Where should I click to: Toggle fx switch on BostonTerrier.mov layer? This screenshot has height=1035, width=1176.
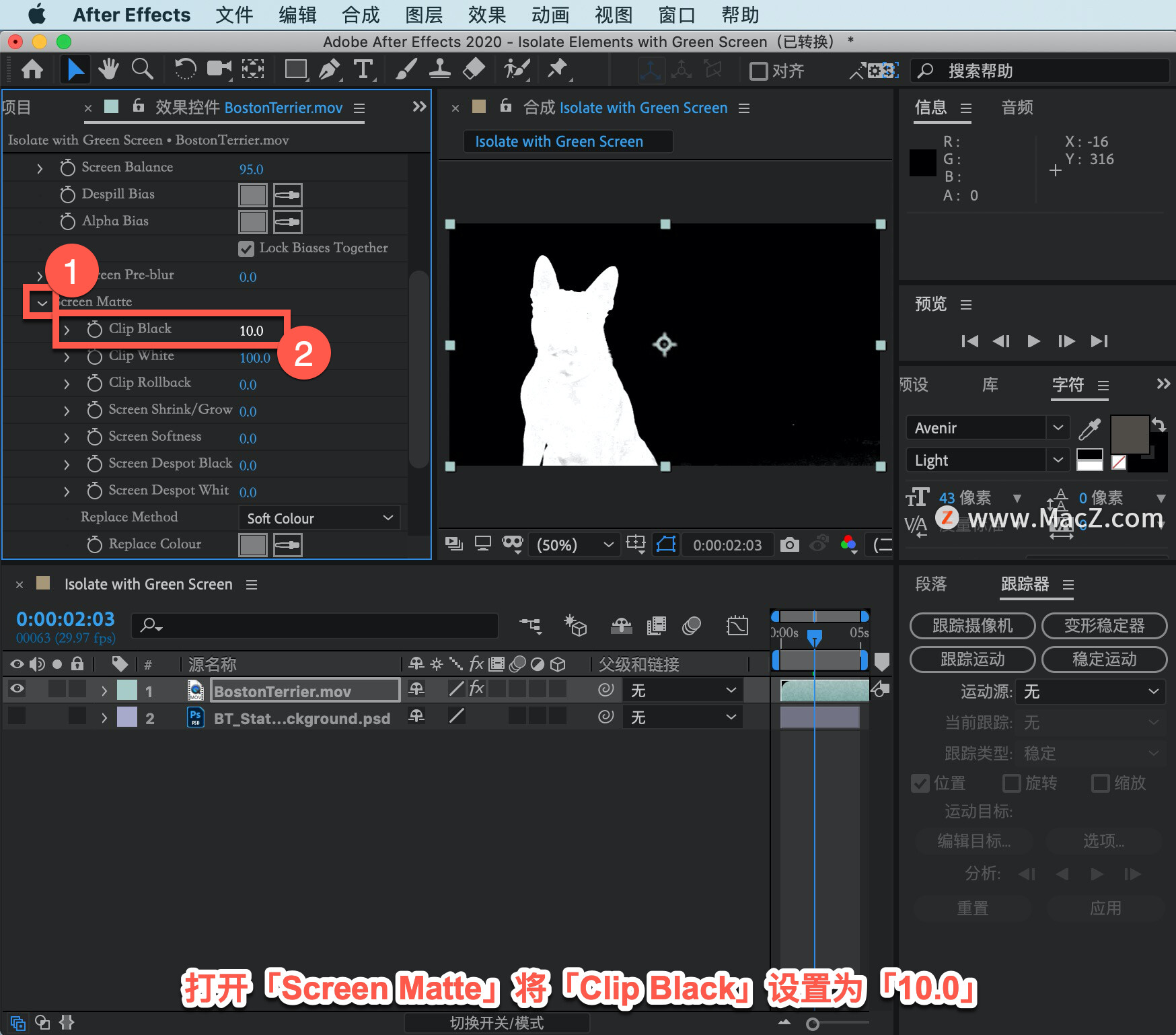point(477,688)
